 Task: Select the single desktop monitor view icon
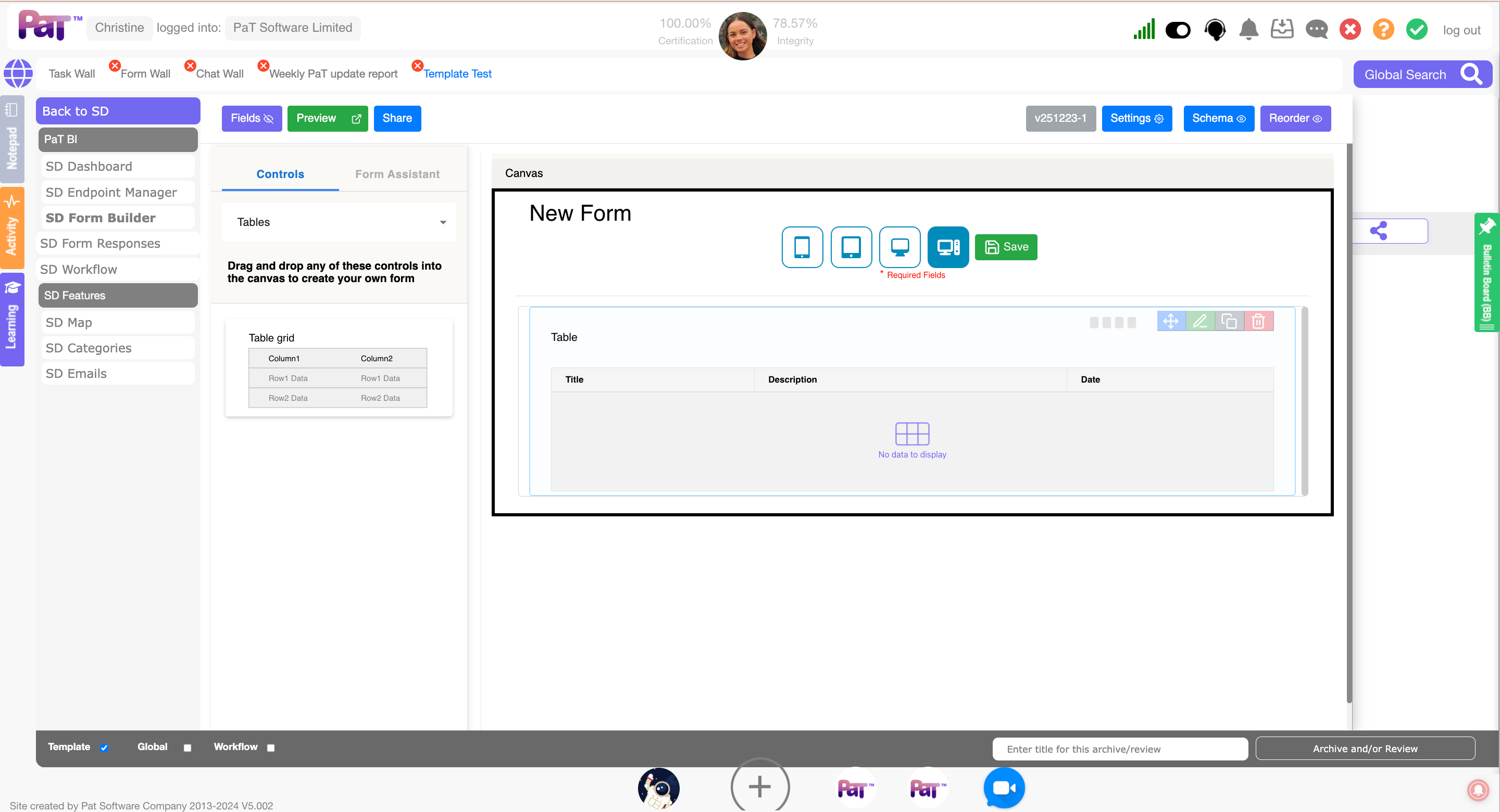pyautogui.click(x=899, y=247)
